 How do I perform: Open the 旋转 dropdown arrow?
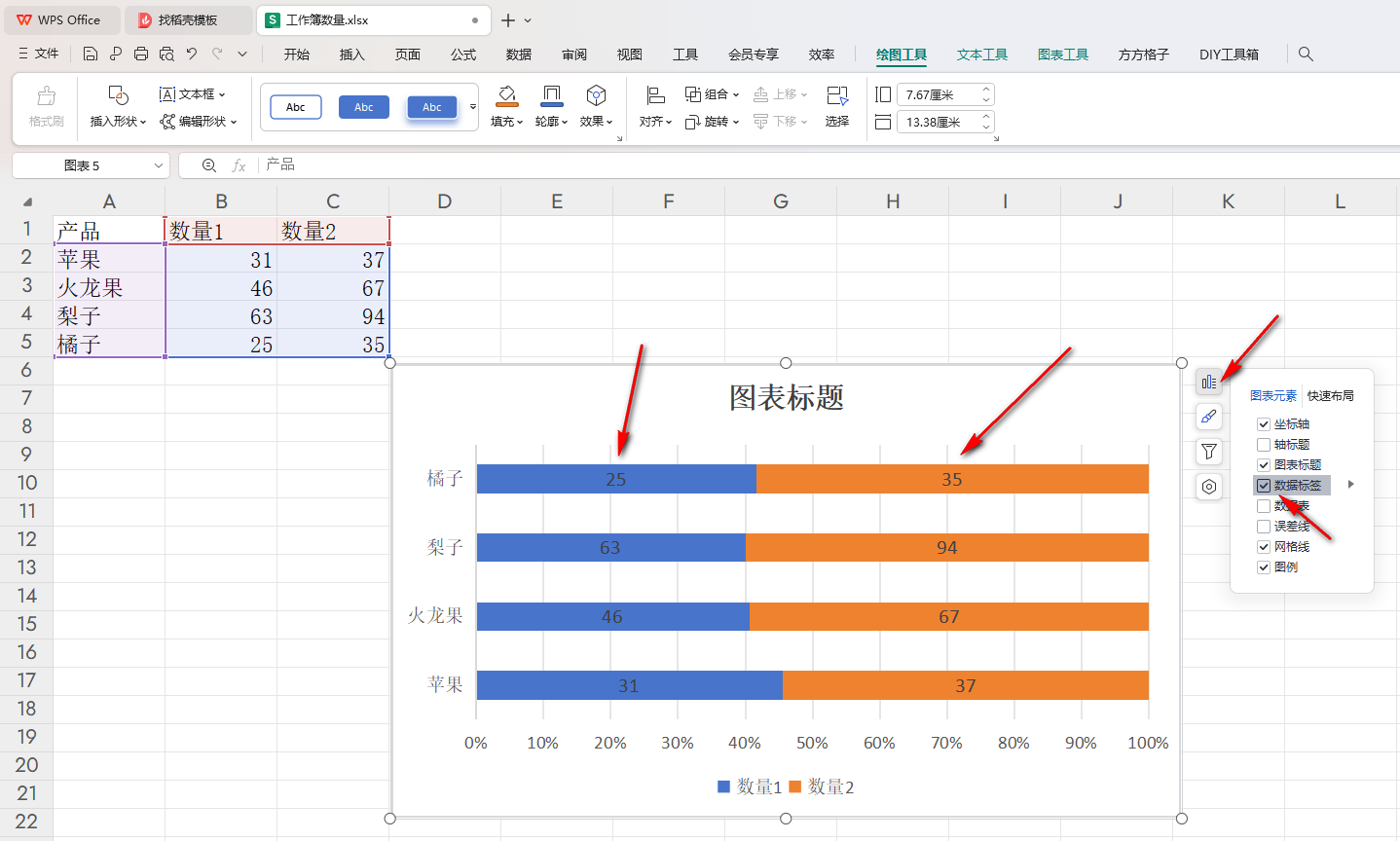[736, 122]
